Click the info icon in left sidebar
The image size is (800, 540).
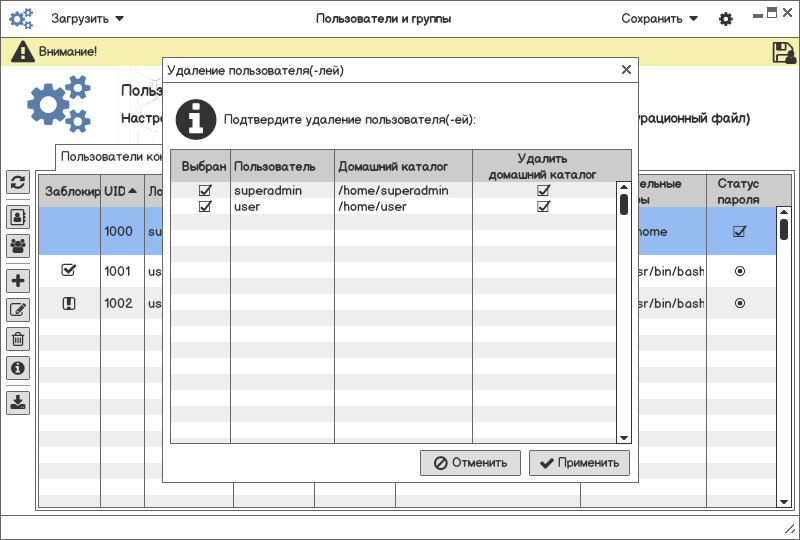[x=18, y=368]
